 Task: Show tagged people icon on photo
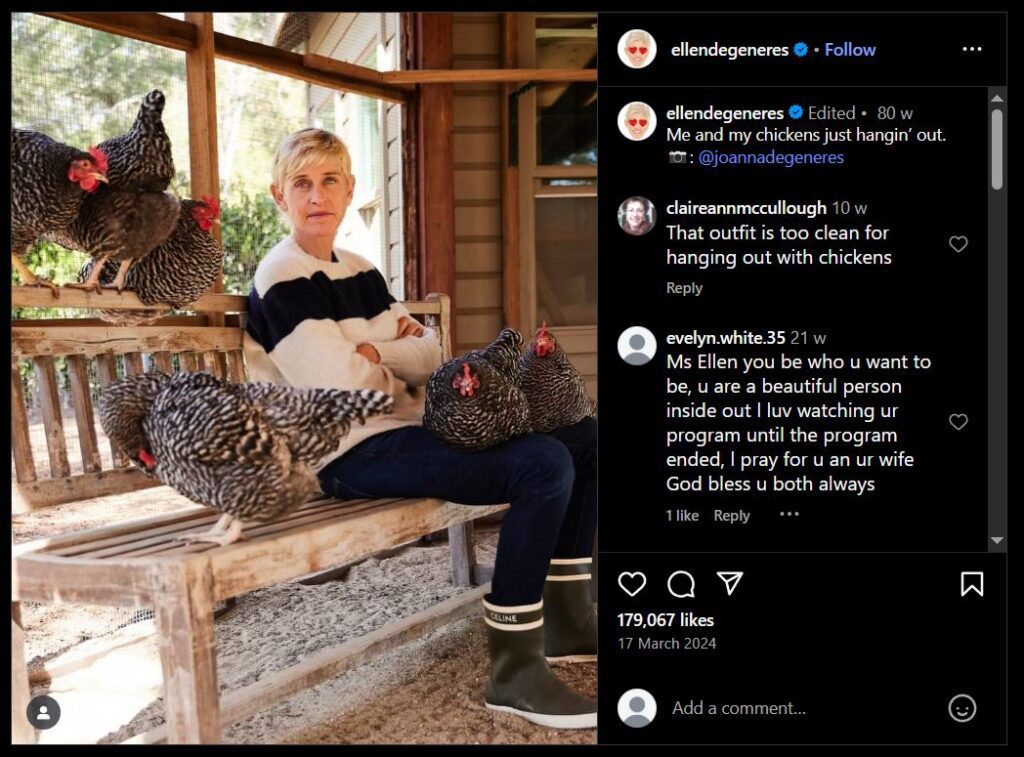pos(43,712)
